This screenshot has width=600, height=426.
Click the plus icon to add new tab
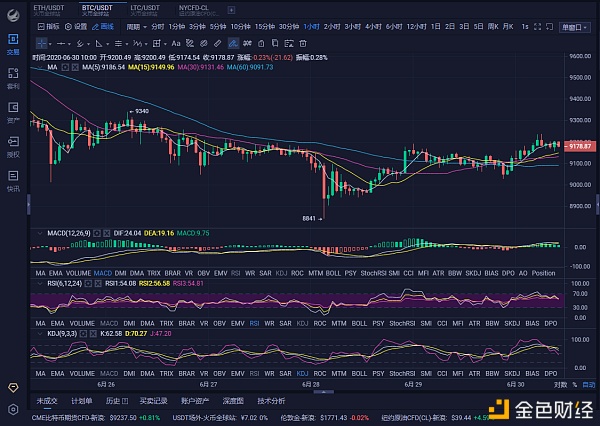(232, 8)
